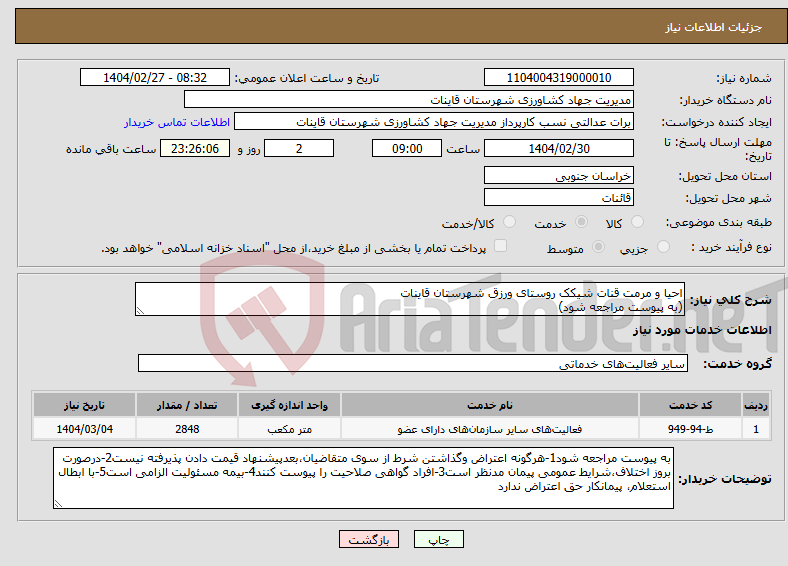This screenshot has width=788, height=566.
Task: Click the deadline date field 1404/02/30
Action: 558,148
